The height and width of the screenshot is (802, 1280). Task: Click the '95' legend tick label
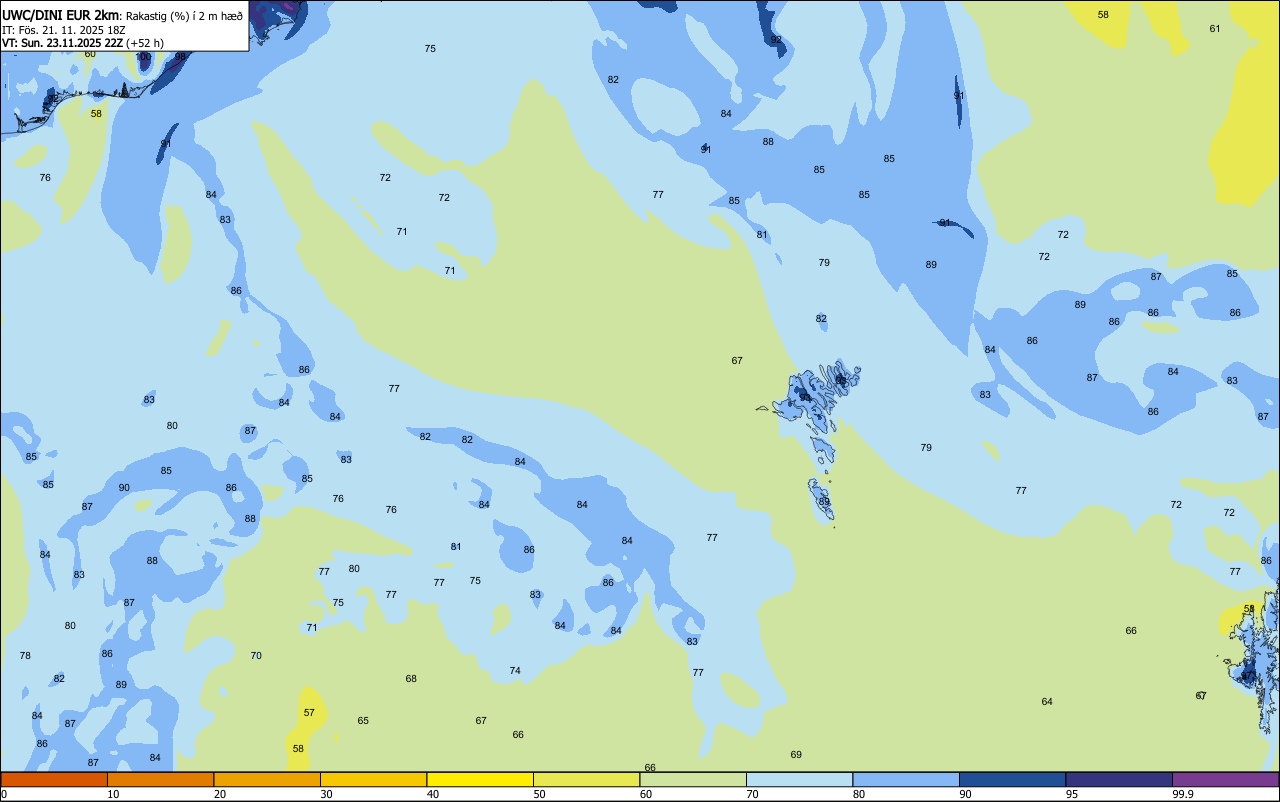(1072, 794)
